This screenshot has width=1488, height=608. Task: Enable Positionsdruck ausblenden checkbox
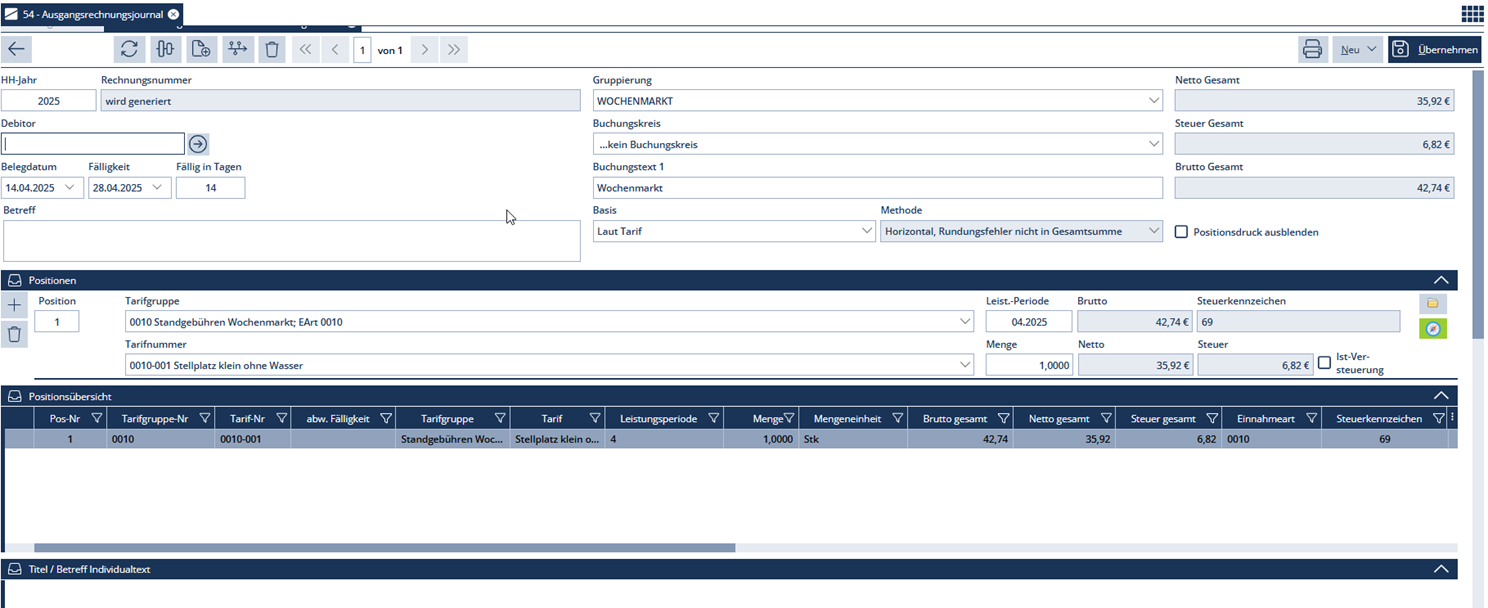pyautogui.click(x=1181, y=232)
